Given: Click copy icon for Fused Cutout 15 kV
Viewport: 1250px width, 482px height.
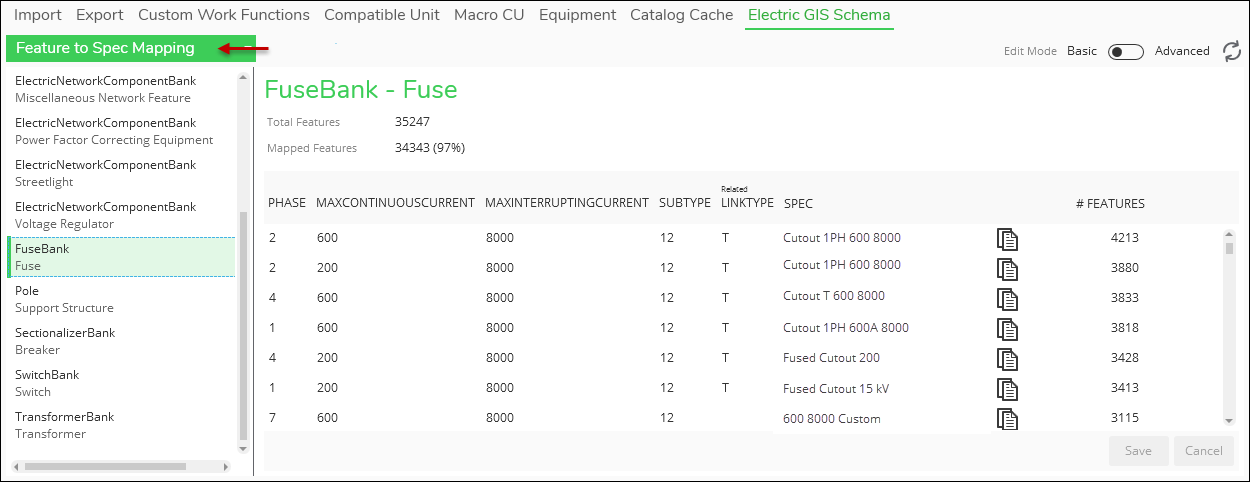Looking at the screenshot, I should [1007, 388].
